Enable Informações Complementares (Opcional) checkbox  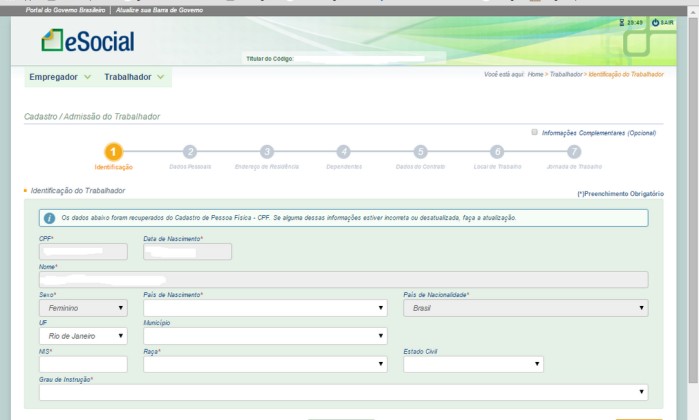535,132
